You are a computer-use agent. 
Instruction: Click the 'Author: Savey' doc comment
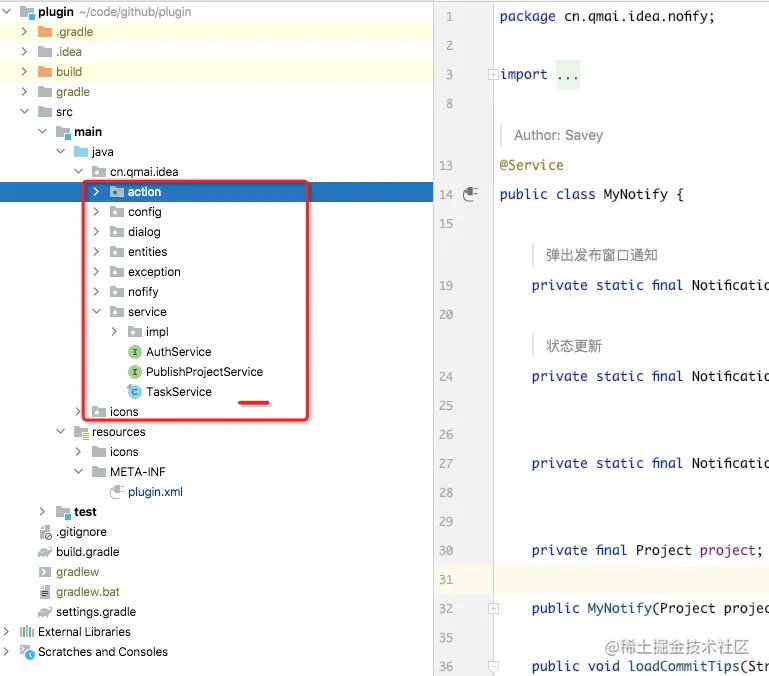558,135
